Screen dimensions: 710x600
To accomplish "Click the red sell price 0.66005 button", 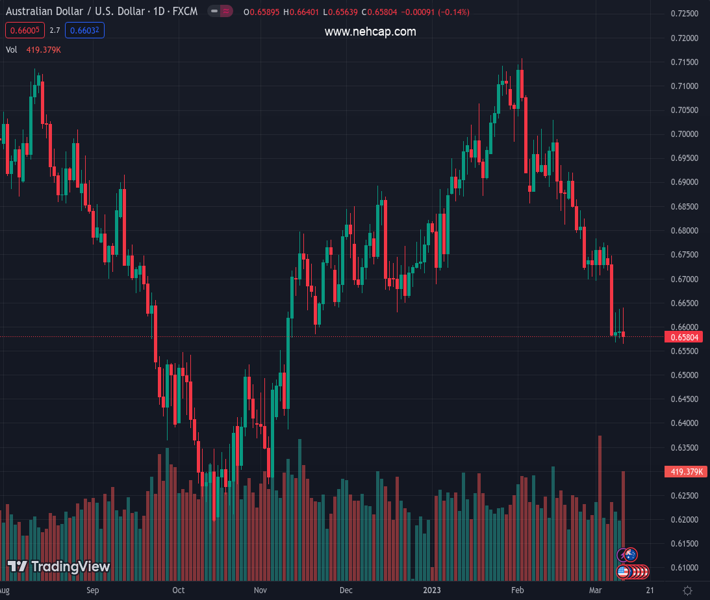I will (x=23, y=31).
